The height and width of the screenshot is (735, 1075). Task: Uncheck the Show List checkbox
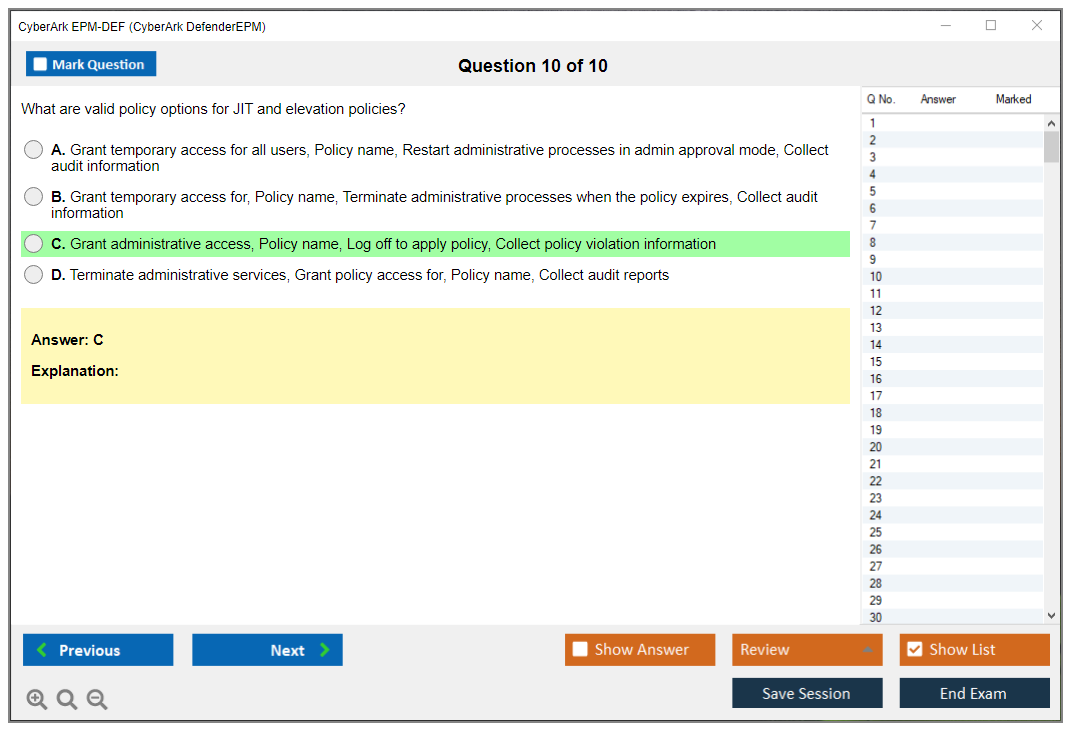(914, 650)
